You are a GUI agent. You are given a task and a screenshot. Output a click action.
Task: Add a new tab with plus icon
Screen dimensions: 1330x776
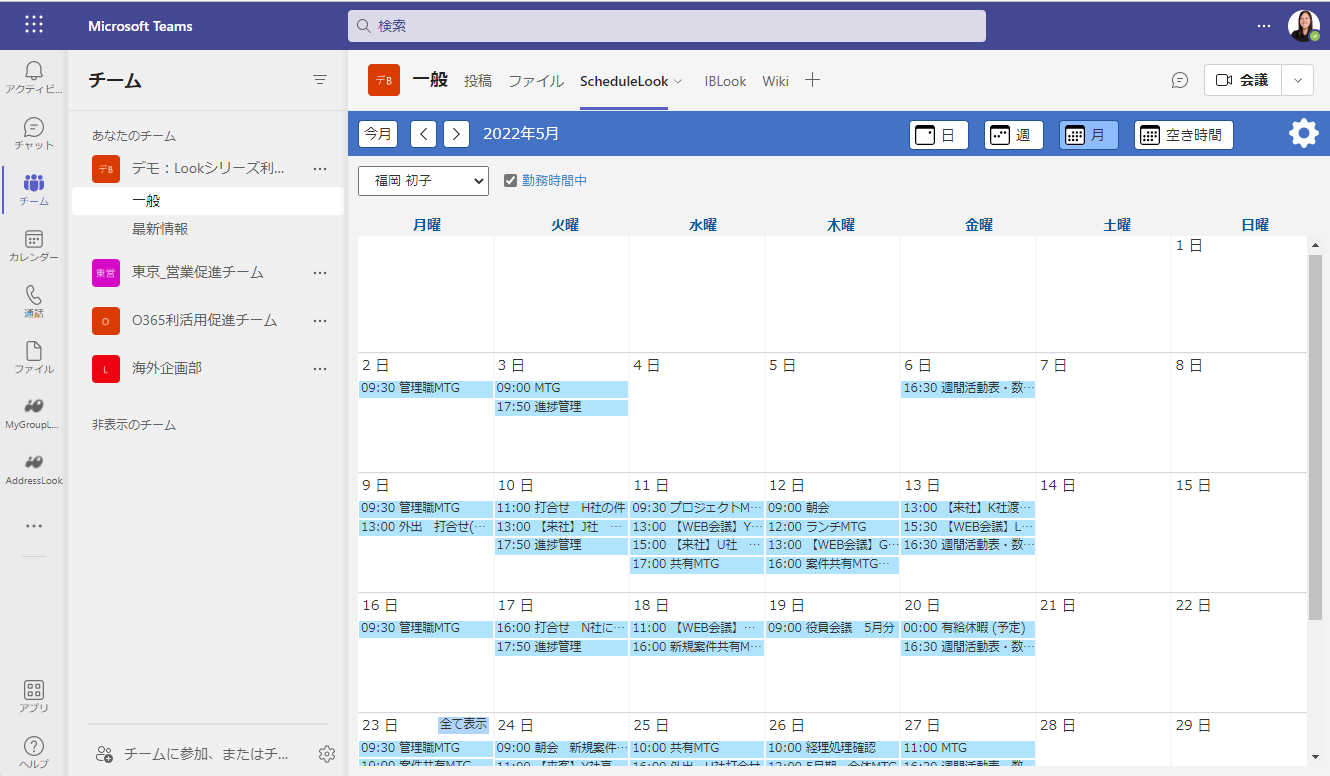[812, 81]
